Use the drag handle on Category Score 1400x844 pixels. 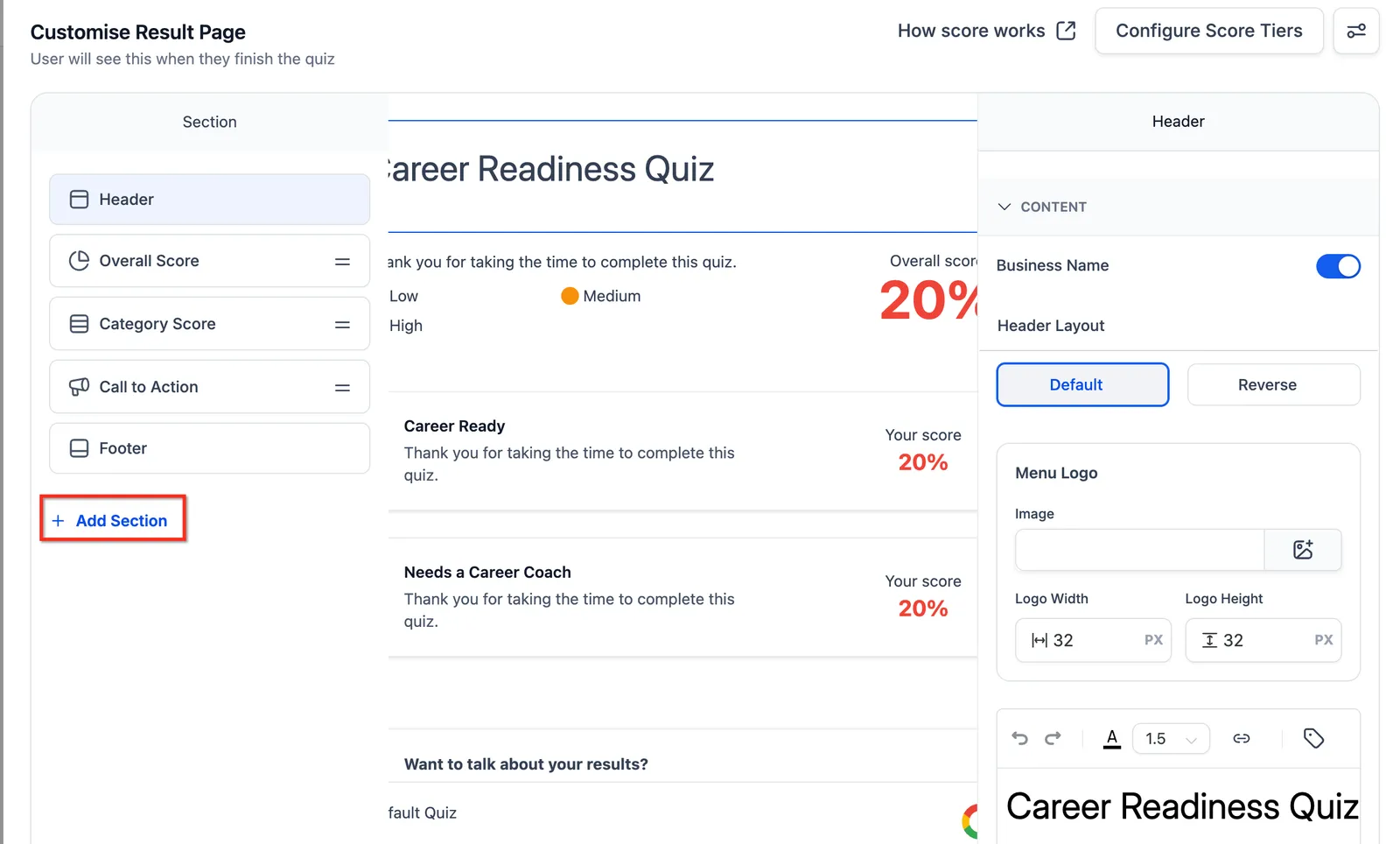342,324
